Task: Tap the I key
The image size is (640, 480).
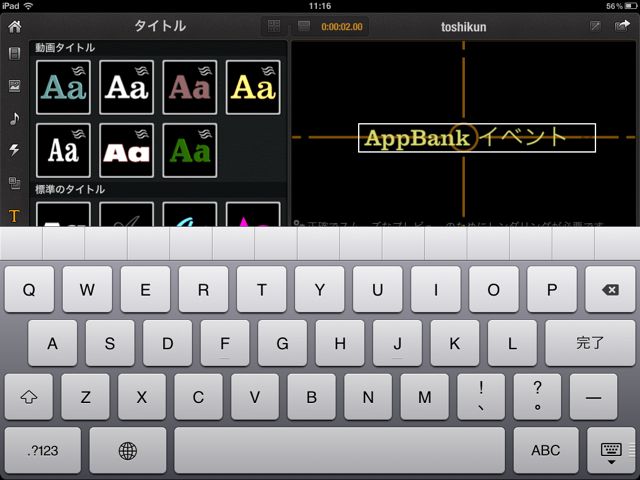Action: coord(436,289)
